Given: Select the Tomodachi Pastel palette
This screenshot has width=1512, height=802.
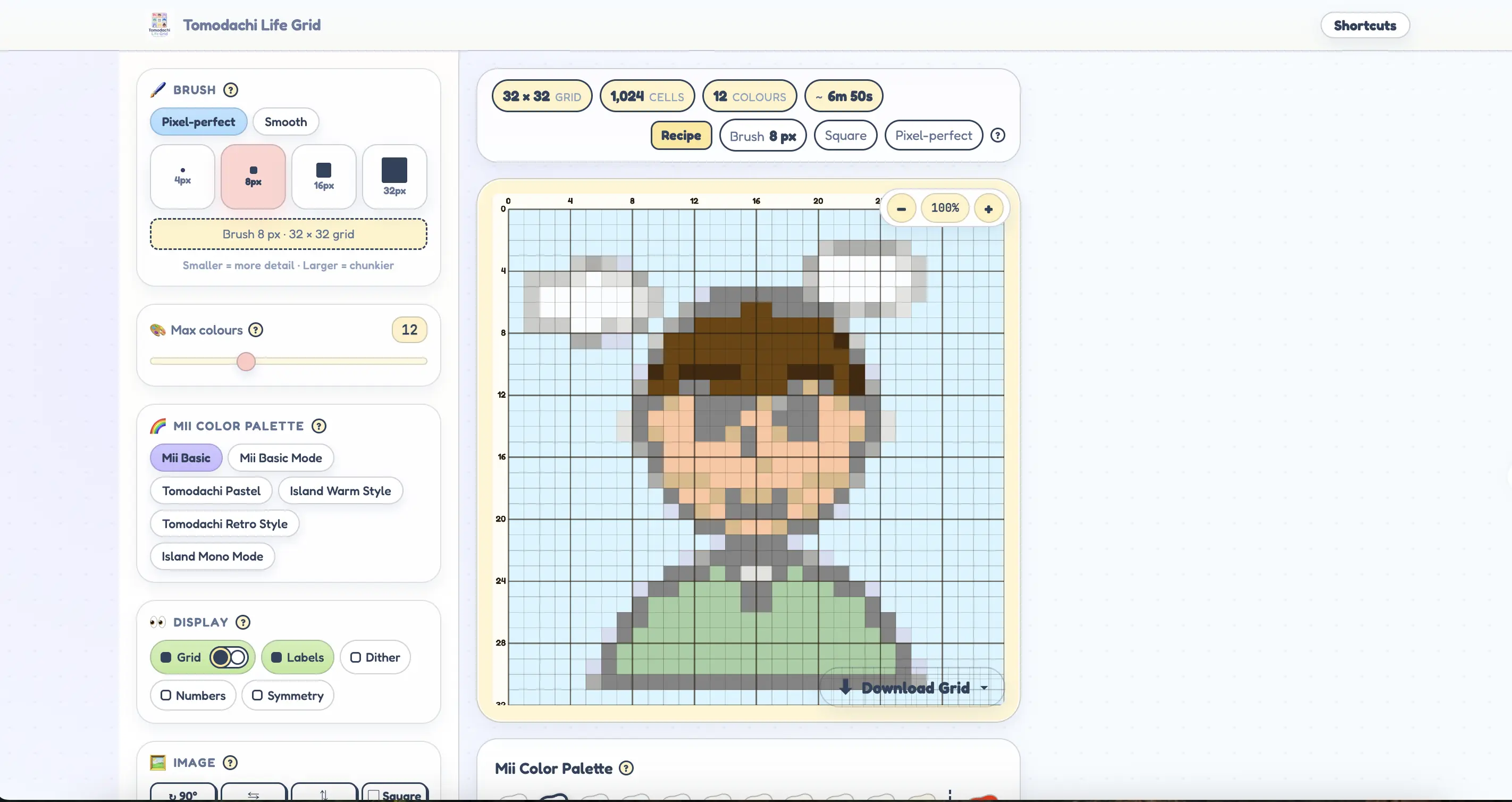Looking at the screenshot, I should pyautogui.click(x=211, y=491).
